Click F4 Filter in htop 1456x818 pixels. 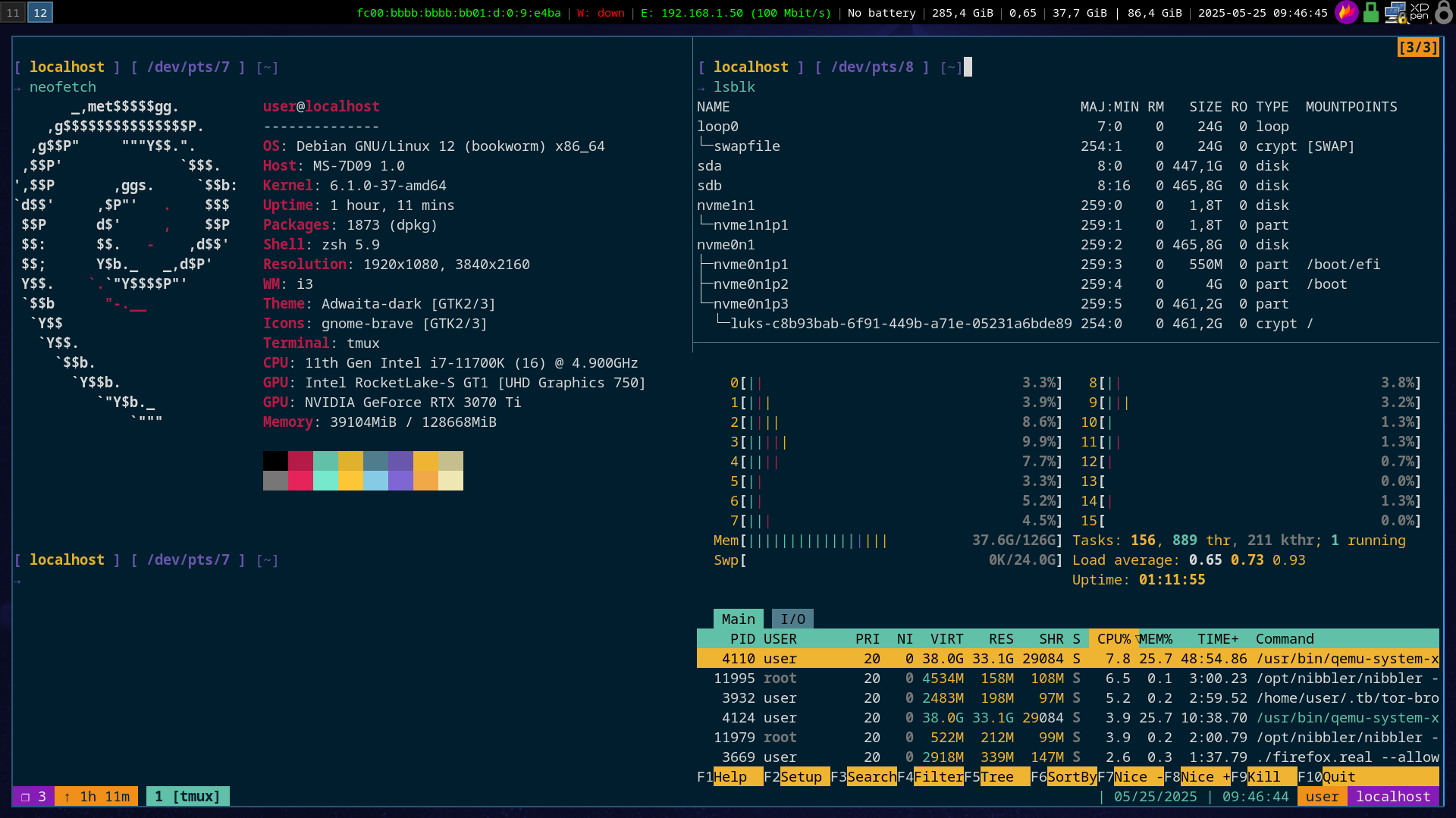[x=930, y=776]
